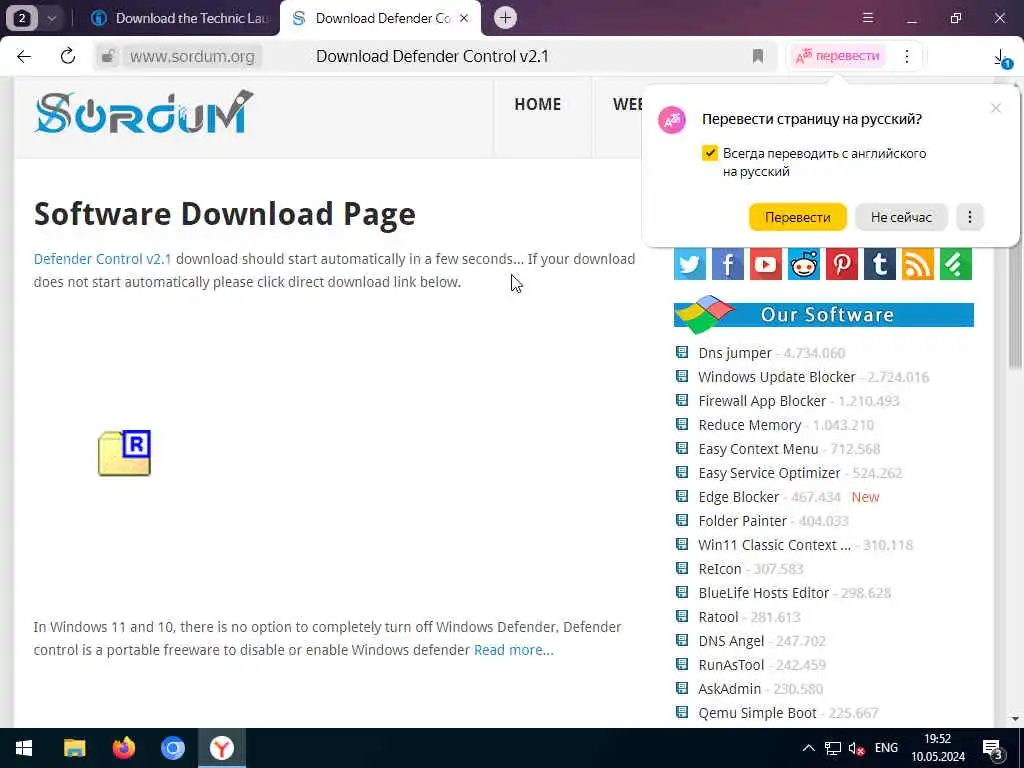Click the Sordum logo
This screenshot has width=1024, height=768.
click(x=143, y=112)
